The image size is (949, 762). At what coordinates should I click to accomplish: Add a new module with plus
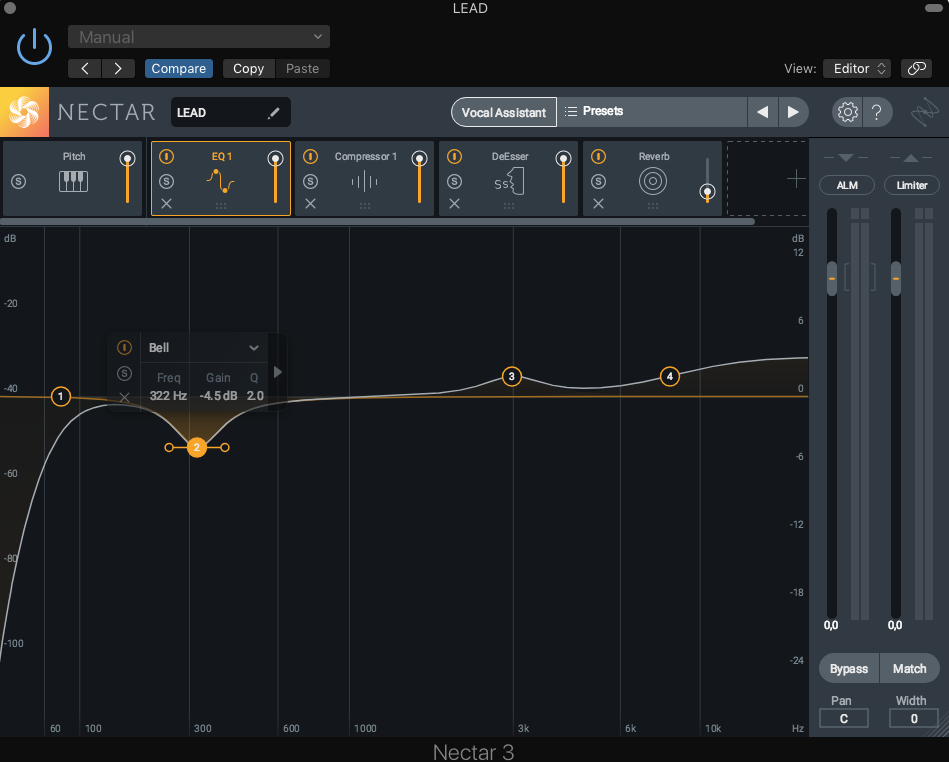(796, 179)
